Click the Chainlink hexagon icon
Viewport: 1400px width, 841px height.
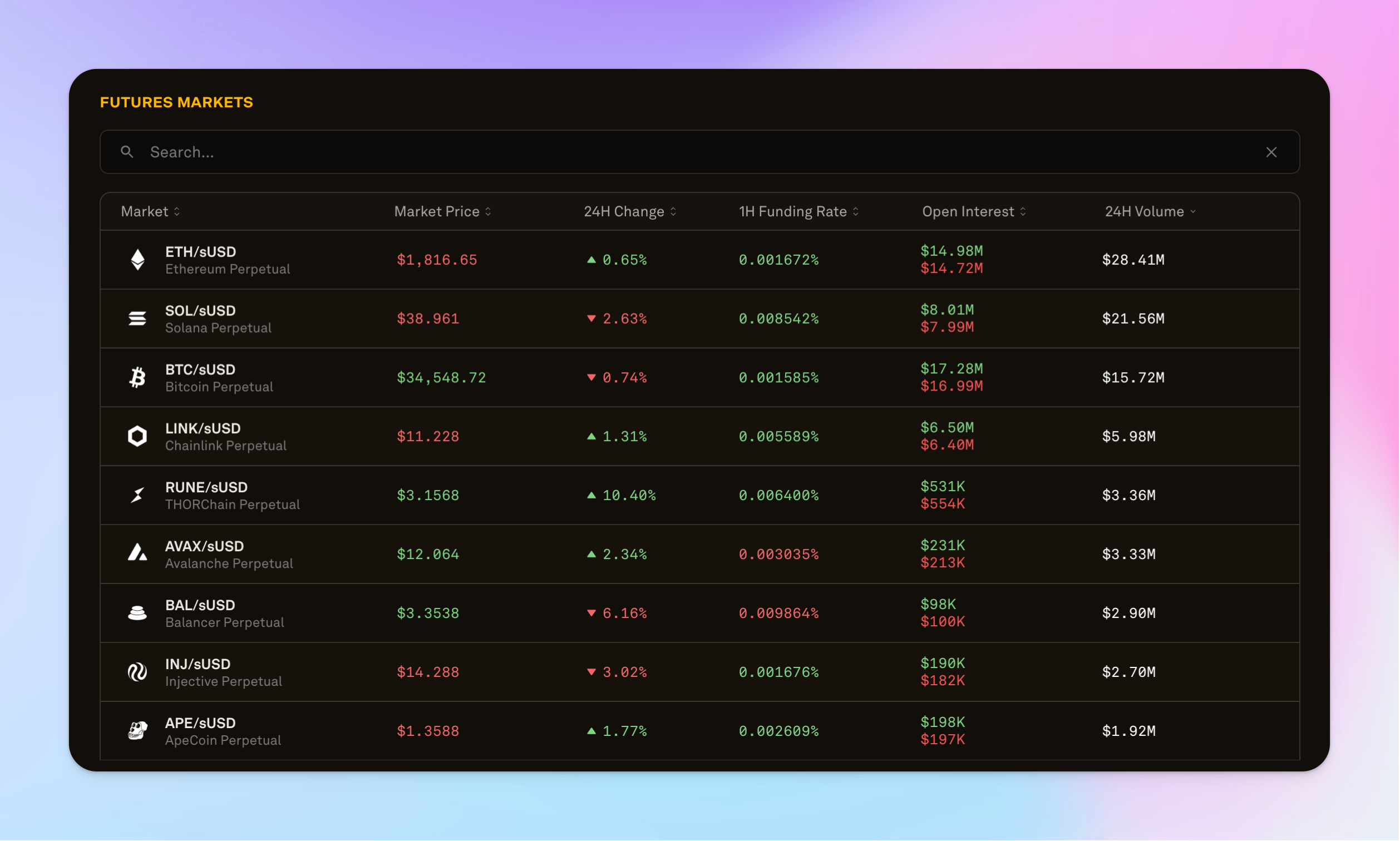138,437
